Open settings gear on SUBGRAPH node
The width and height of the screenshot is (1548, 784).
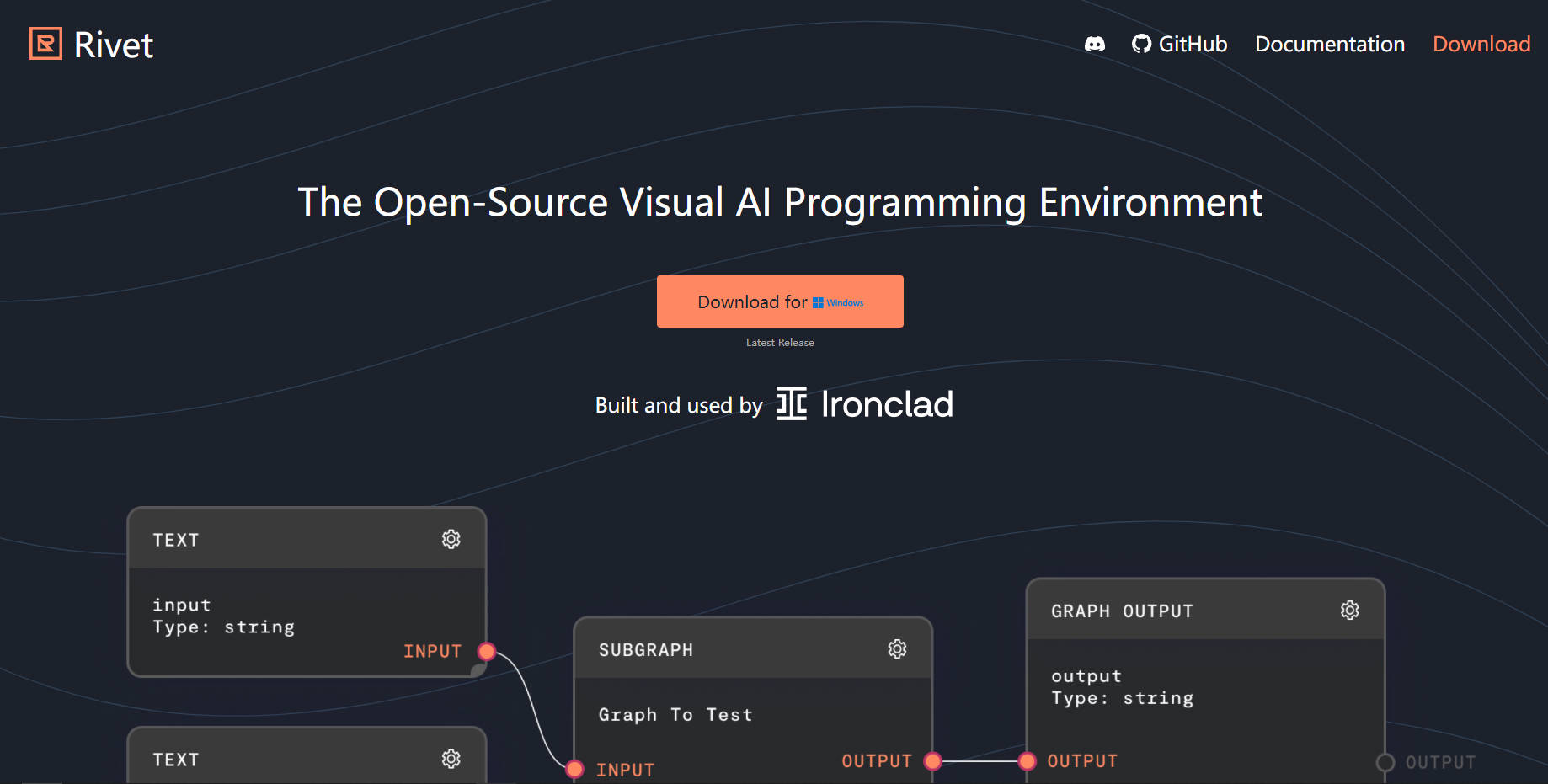pos(897,649)
